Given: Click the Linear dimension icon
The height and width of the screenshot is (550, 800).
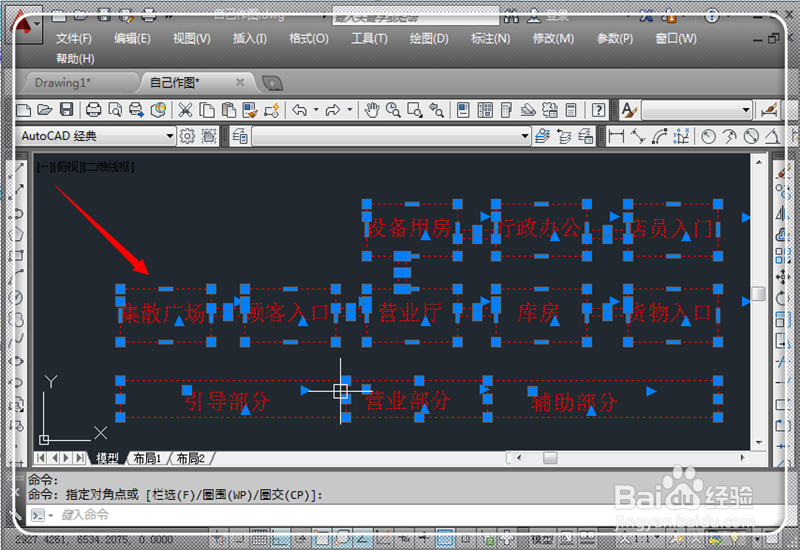Looking at the screenshot, I should 616,136.
